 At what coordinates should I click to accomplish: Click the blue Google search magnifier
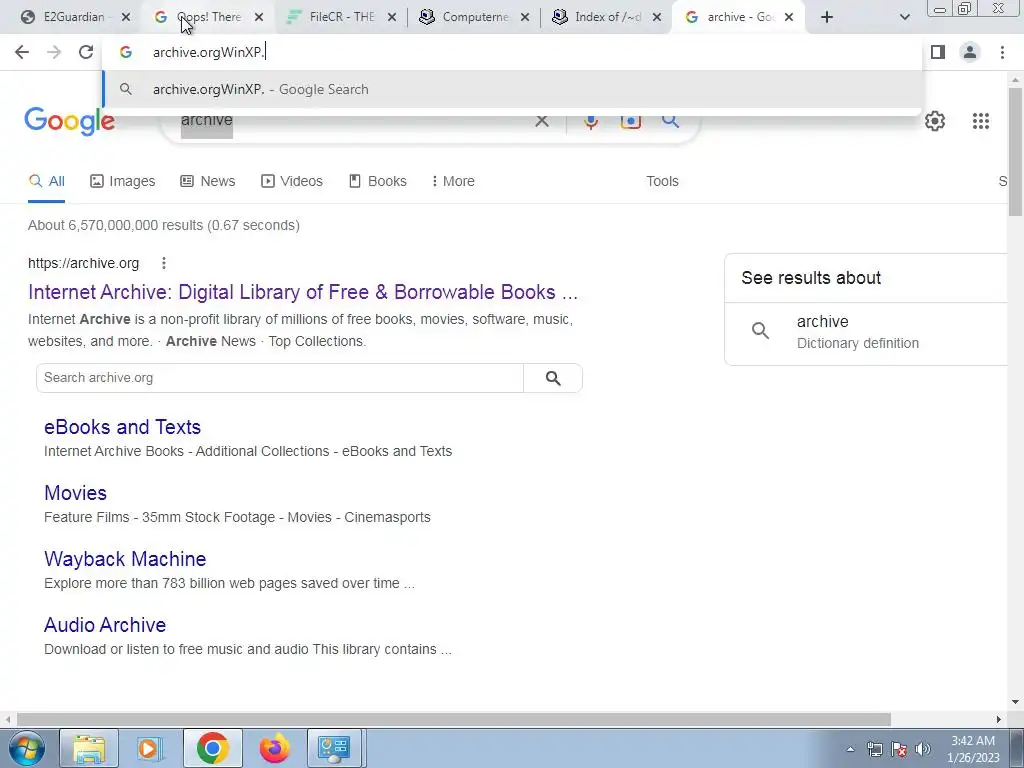click(x=670, y=121)
